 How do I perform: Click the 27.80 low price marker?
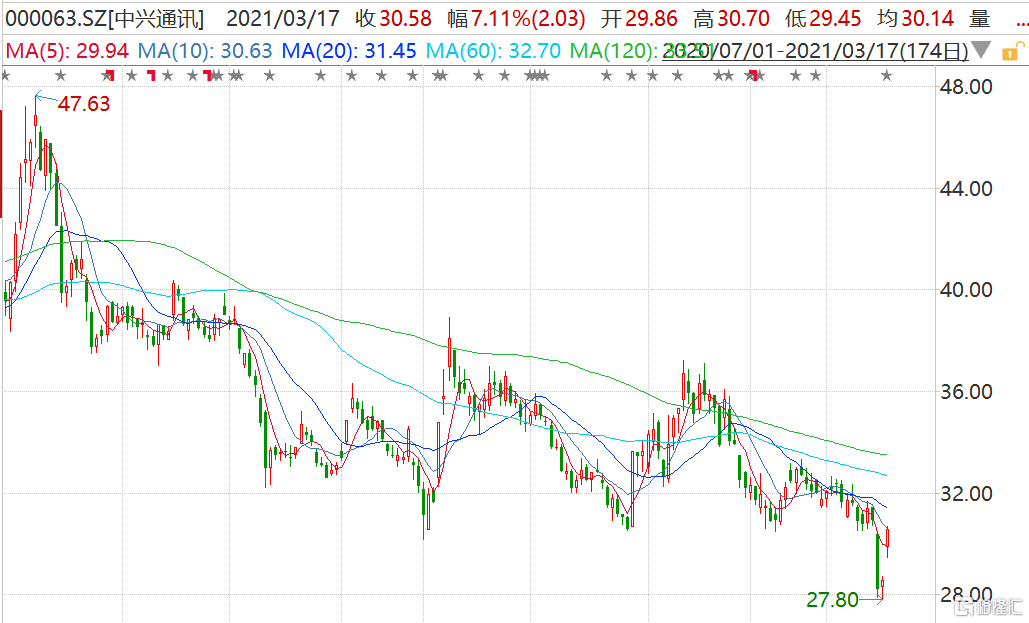[832, 600]
